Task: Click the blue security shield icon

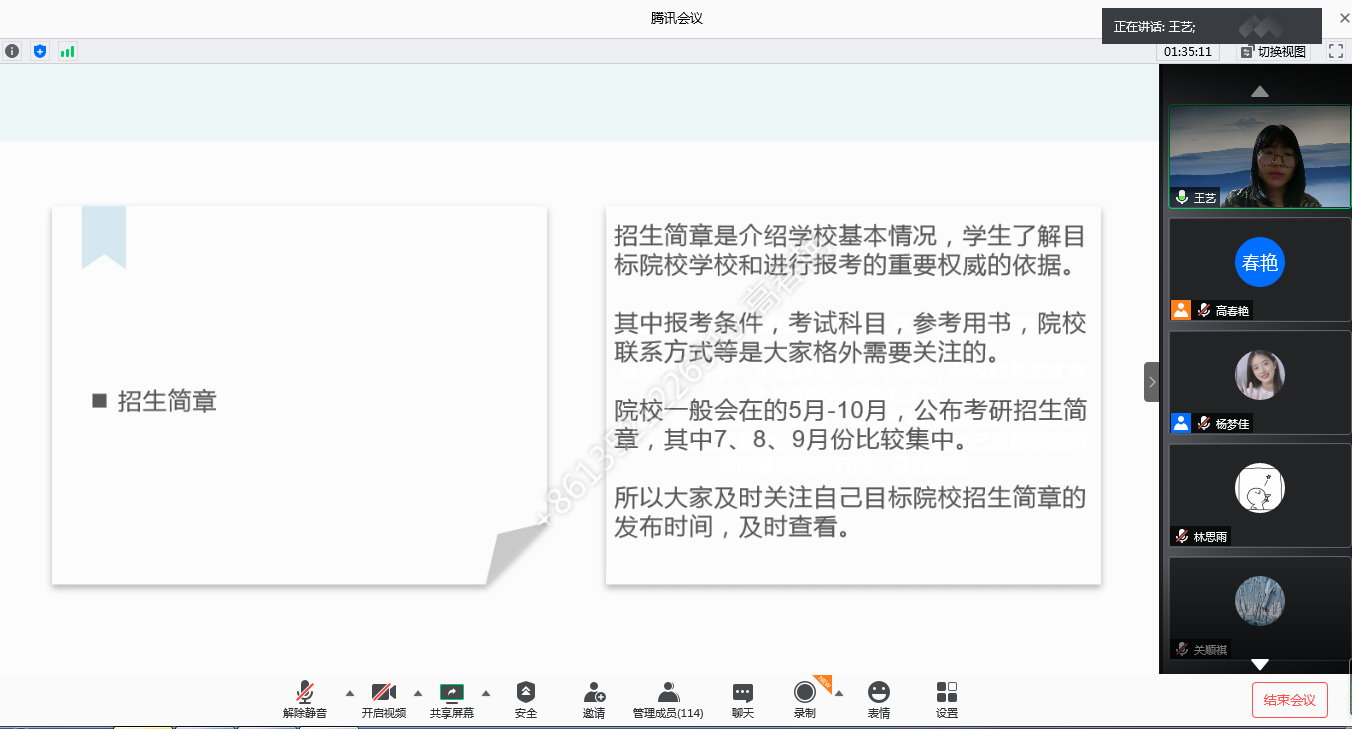Action: [x=40, y=51]
